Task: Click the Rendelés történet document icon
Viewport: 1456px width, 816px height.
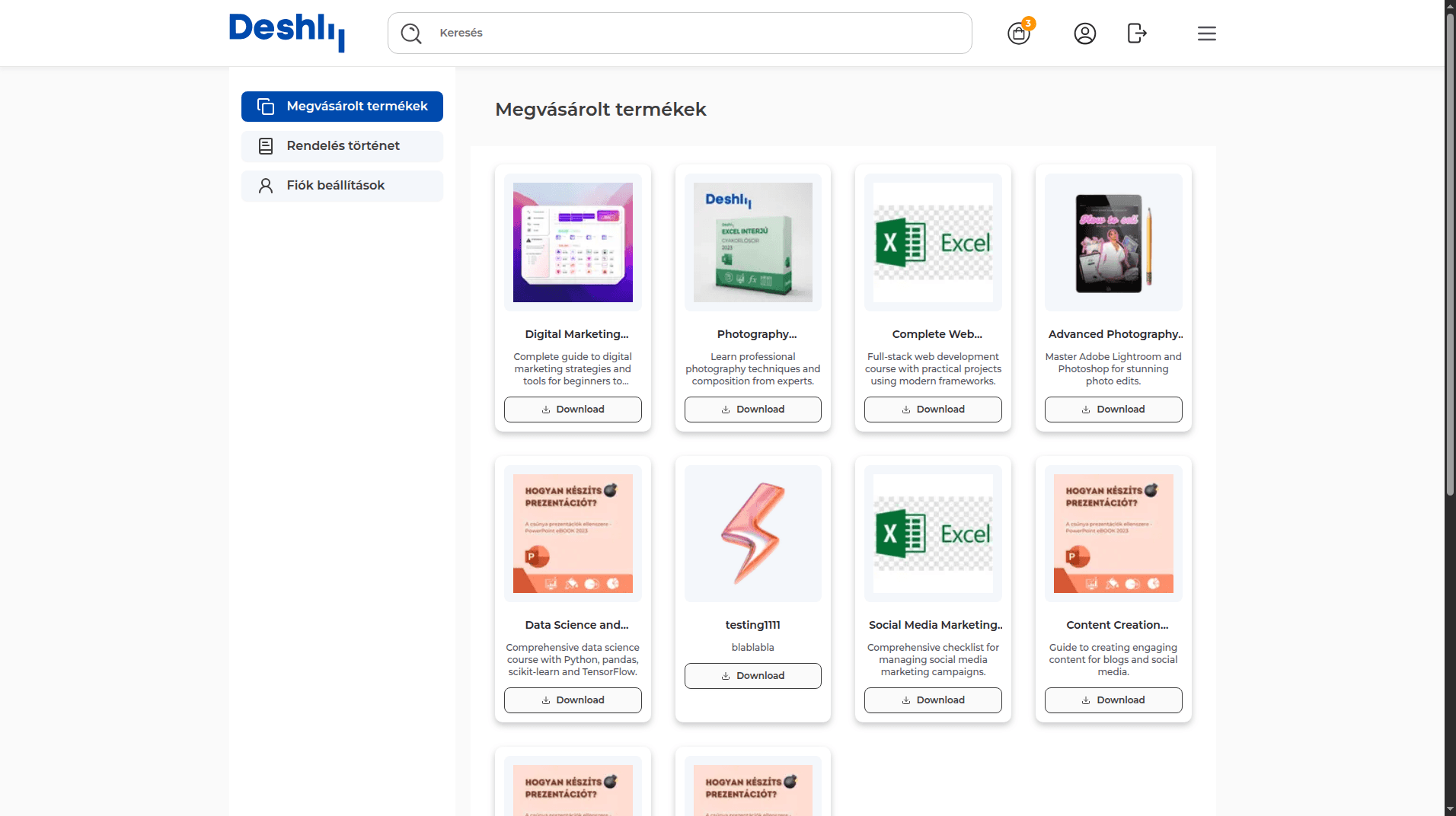Action: click(x=266, y=146)
